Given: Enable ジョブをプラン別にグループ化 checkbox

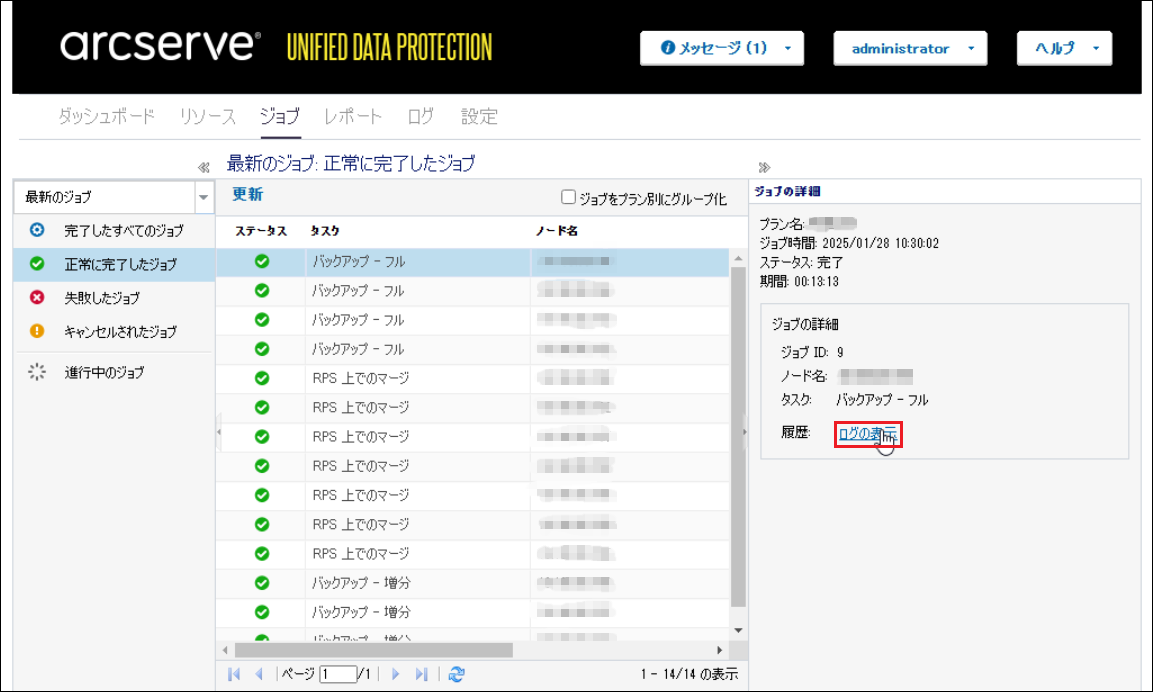Looking at the screenshot, I should [568, 196].
